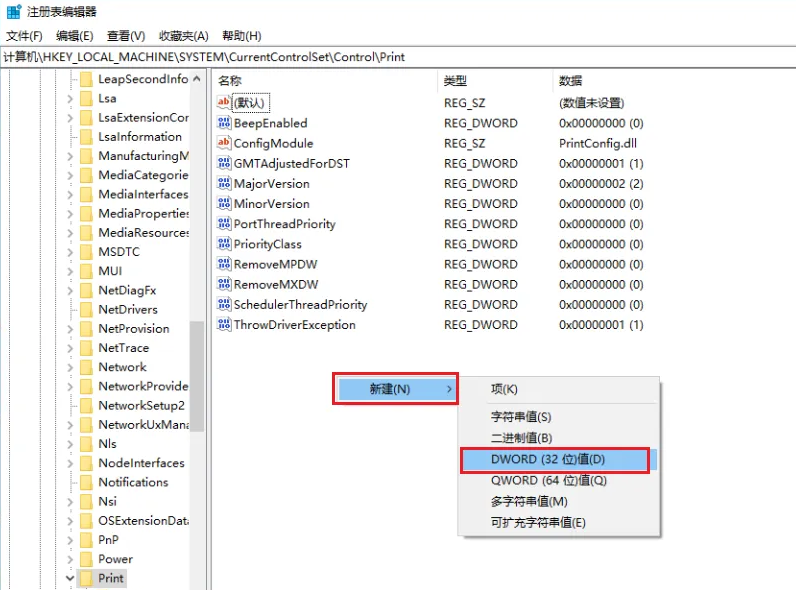
Task: Click the Registry Editor app icon in title bar
Action: (x=13, y=12)
